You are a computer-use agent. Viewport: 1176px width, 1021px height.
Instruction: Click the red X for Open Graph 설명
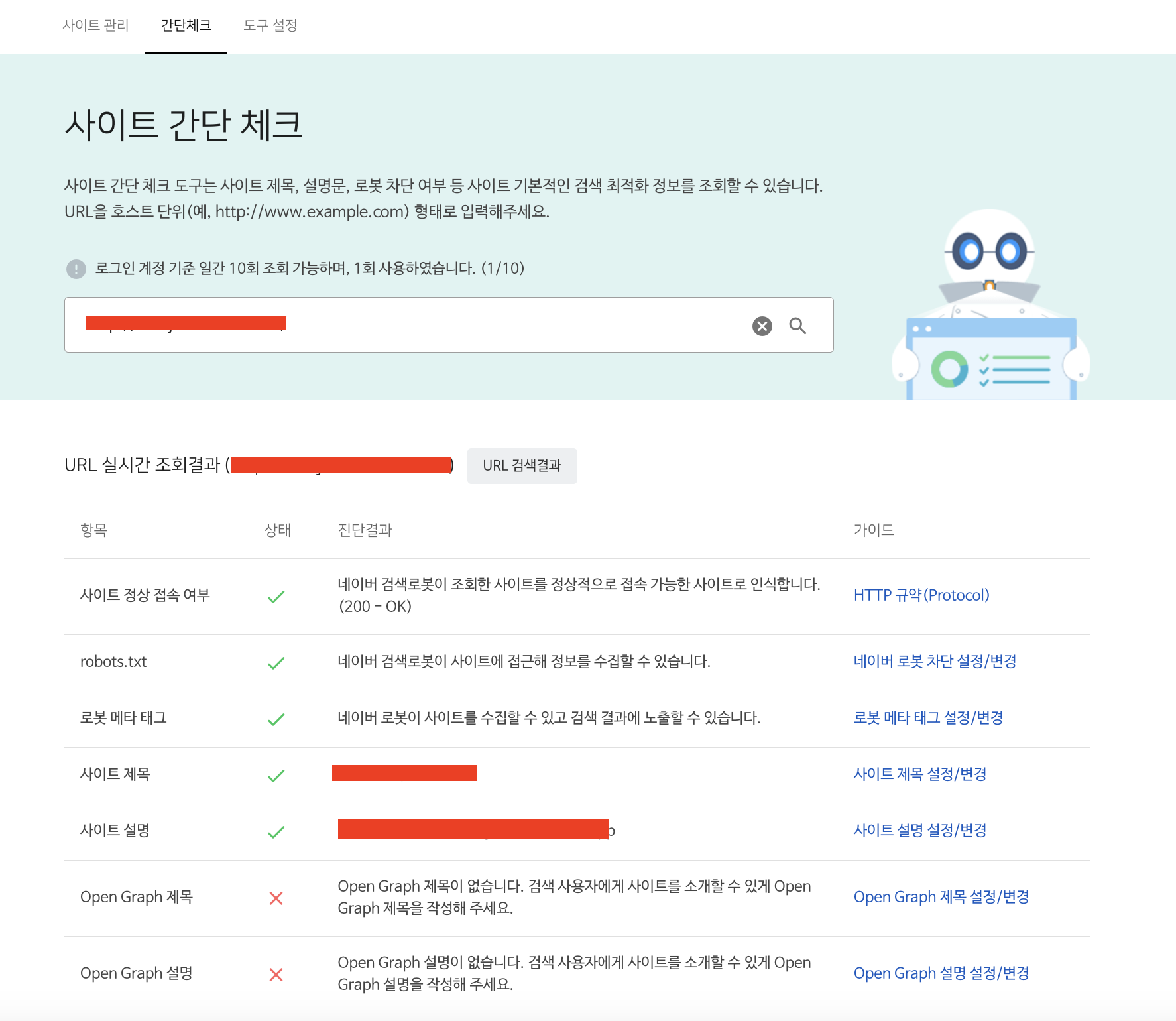[x=276, y=975]
